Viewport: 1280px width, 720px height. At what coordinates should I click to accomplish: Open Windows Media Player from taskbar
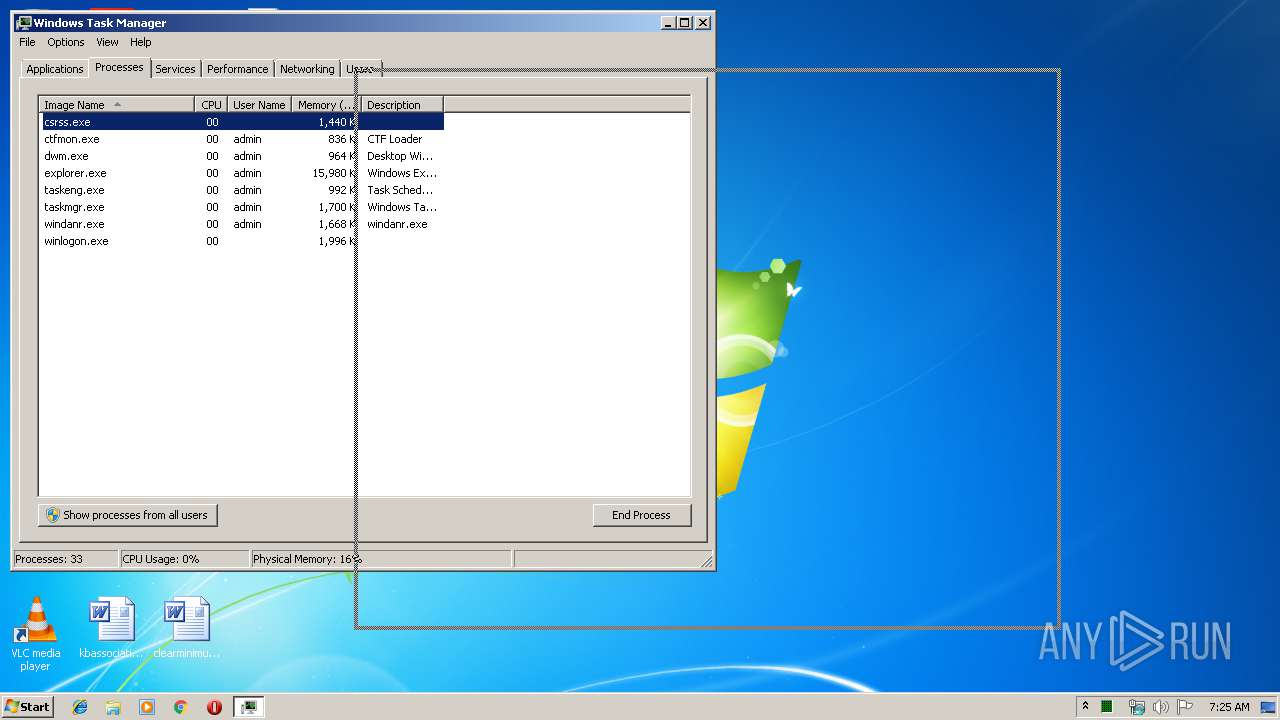147,707
